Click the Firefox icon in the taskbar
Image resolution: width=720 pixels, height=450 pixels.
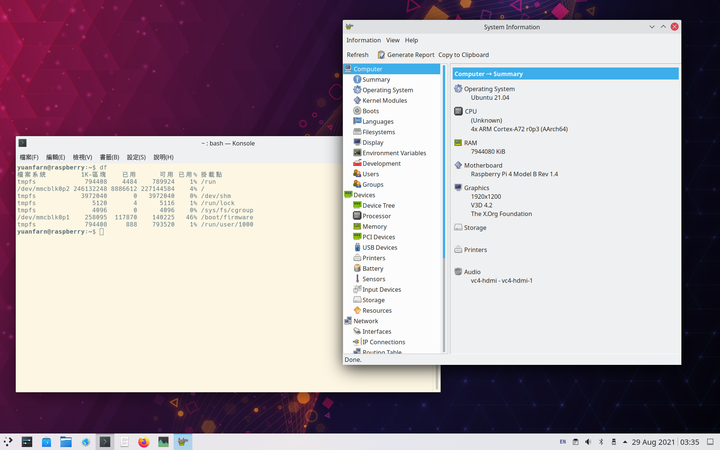(x=142, y=441)
